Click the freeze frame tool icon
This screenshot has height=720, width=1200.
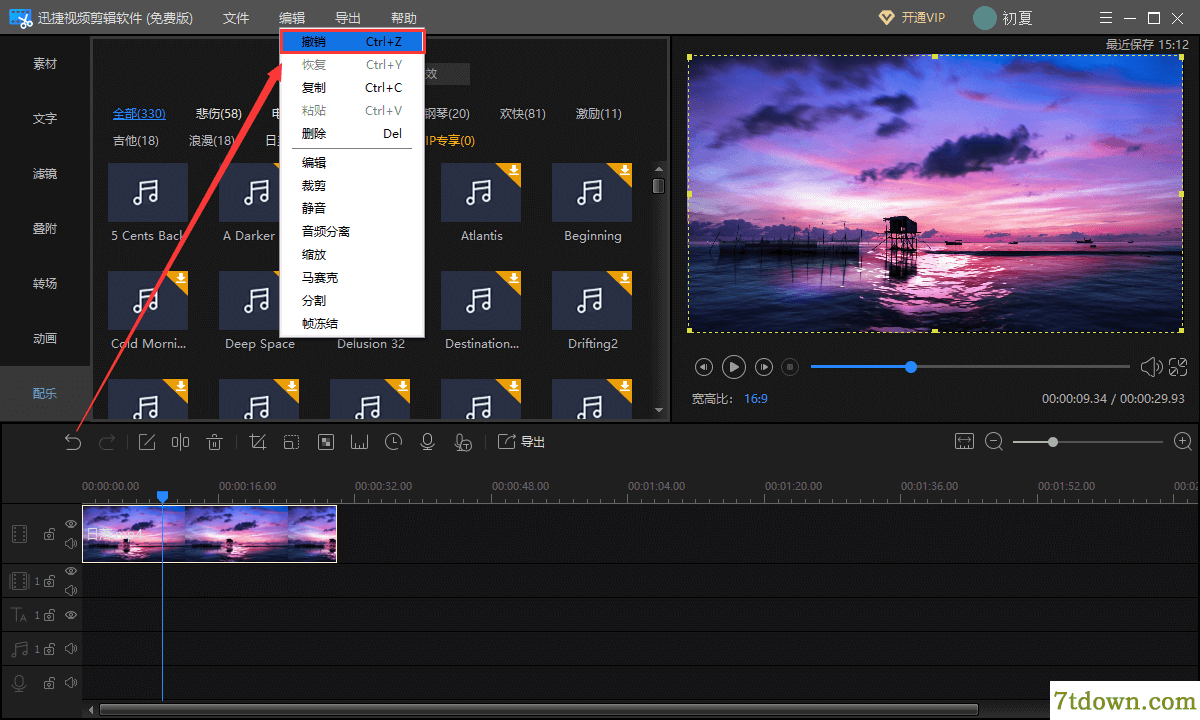click(x=359, y=442)
